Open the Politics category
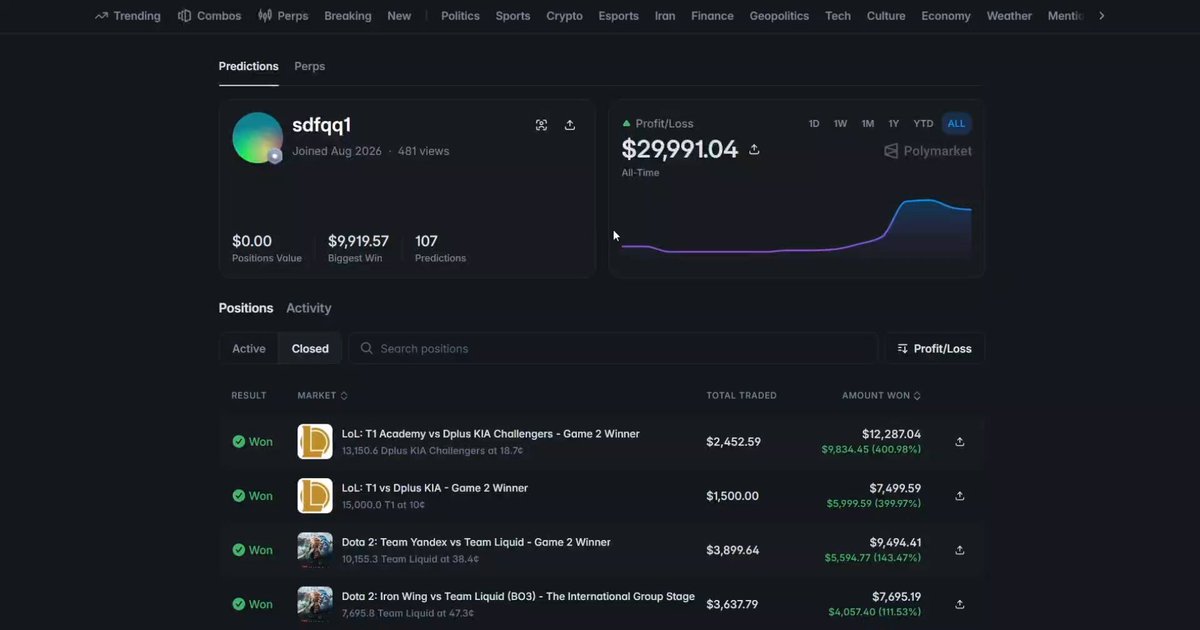This screenshot has width=1200, height=630. [460, 16]
